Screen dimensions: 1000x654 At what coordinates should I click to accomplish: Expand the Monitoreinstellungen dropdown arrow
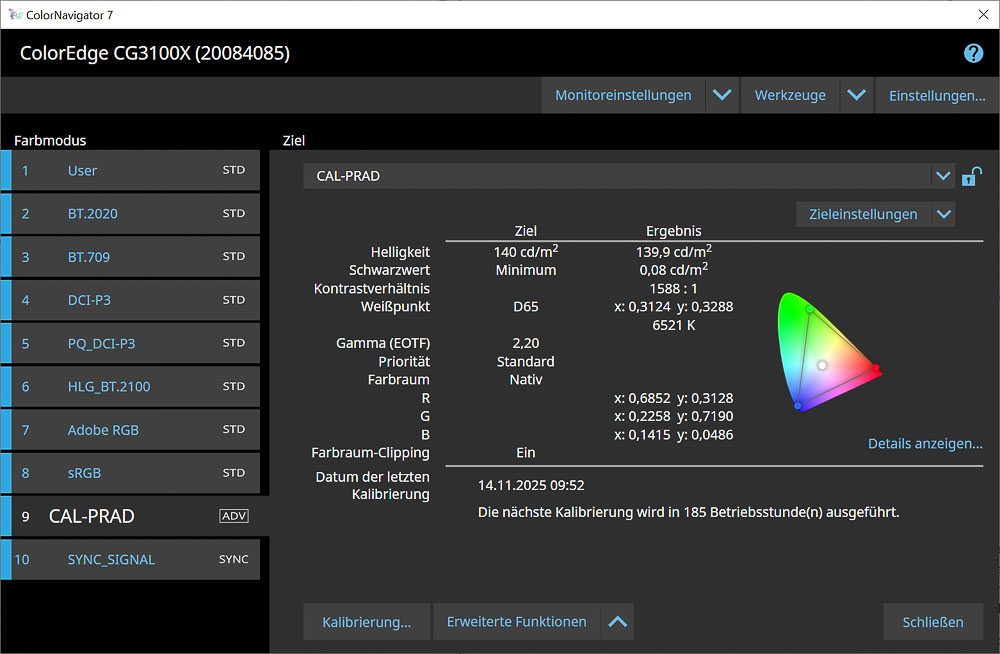coord(722,95)
